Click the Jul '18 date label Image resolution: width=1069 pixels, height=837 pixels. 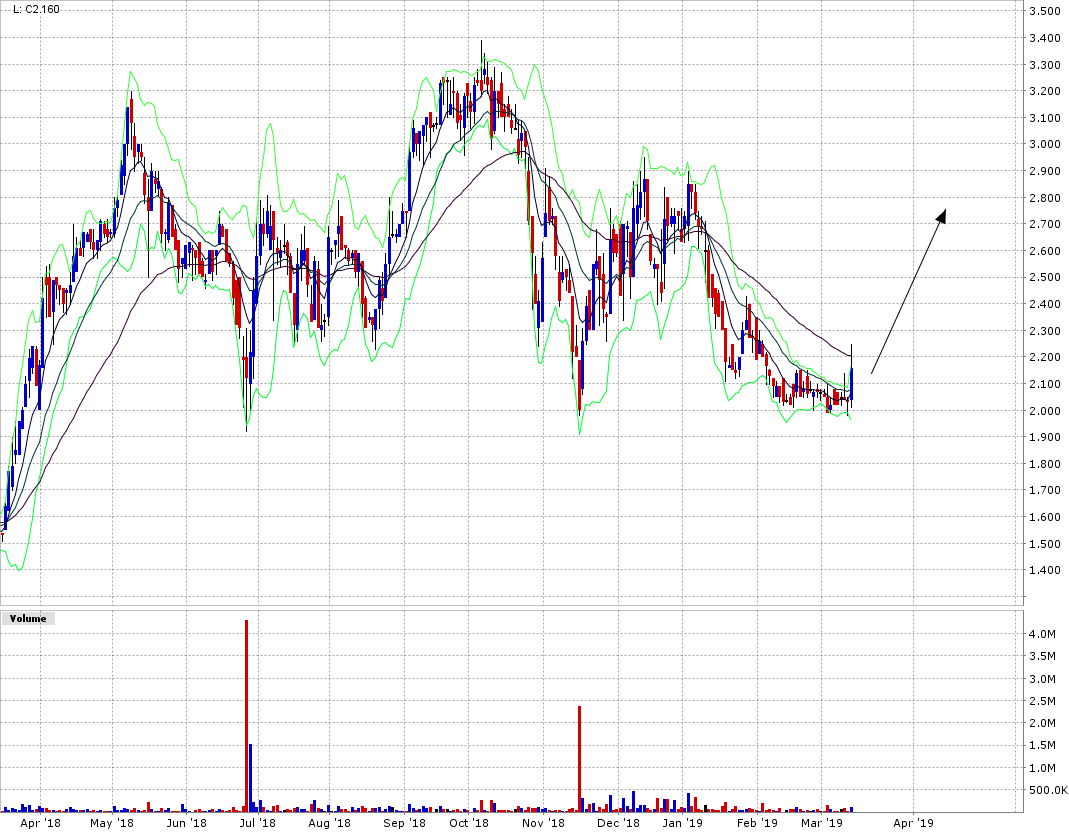pos(258,823)
